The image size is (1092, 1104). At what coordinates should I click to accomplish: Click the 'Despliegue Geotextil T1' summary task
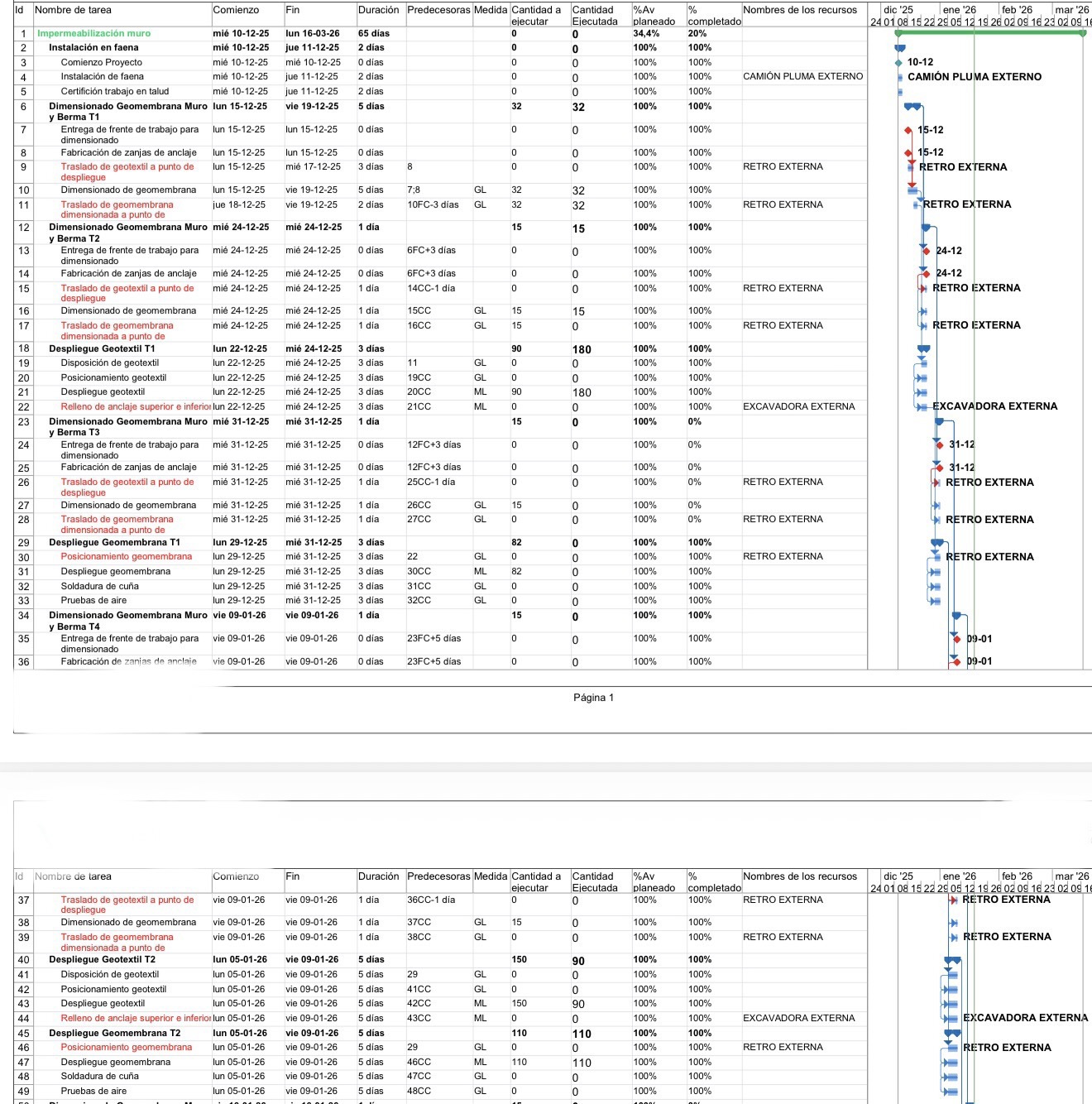(x=102, y=349)
